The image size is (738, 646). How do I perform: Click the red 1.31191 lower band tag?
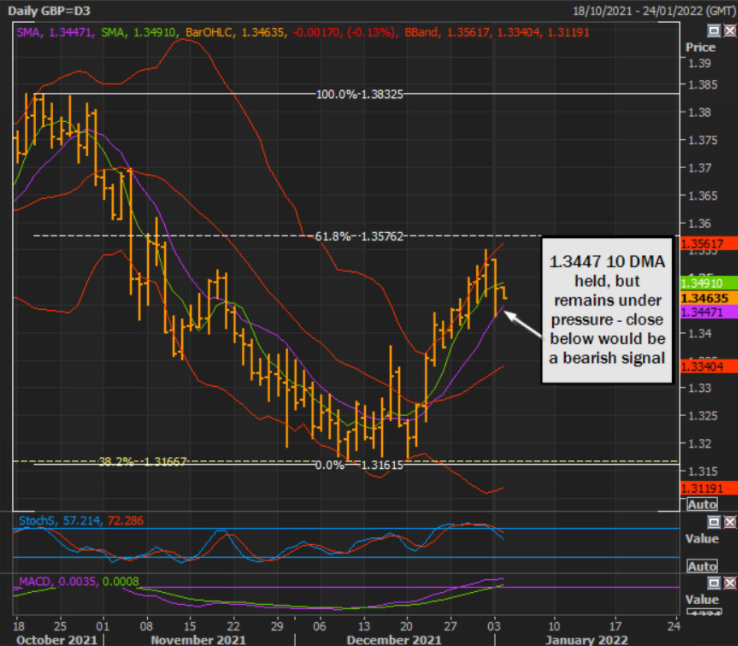709,488
